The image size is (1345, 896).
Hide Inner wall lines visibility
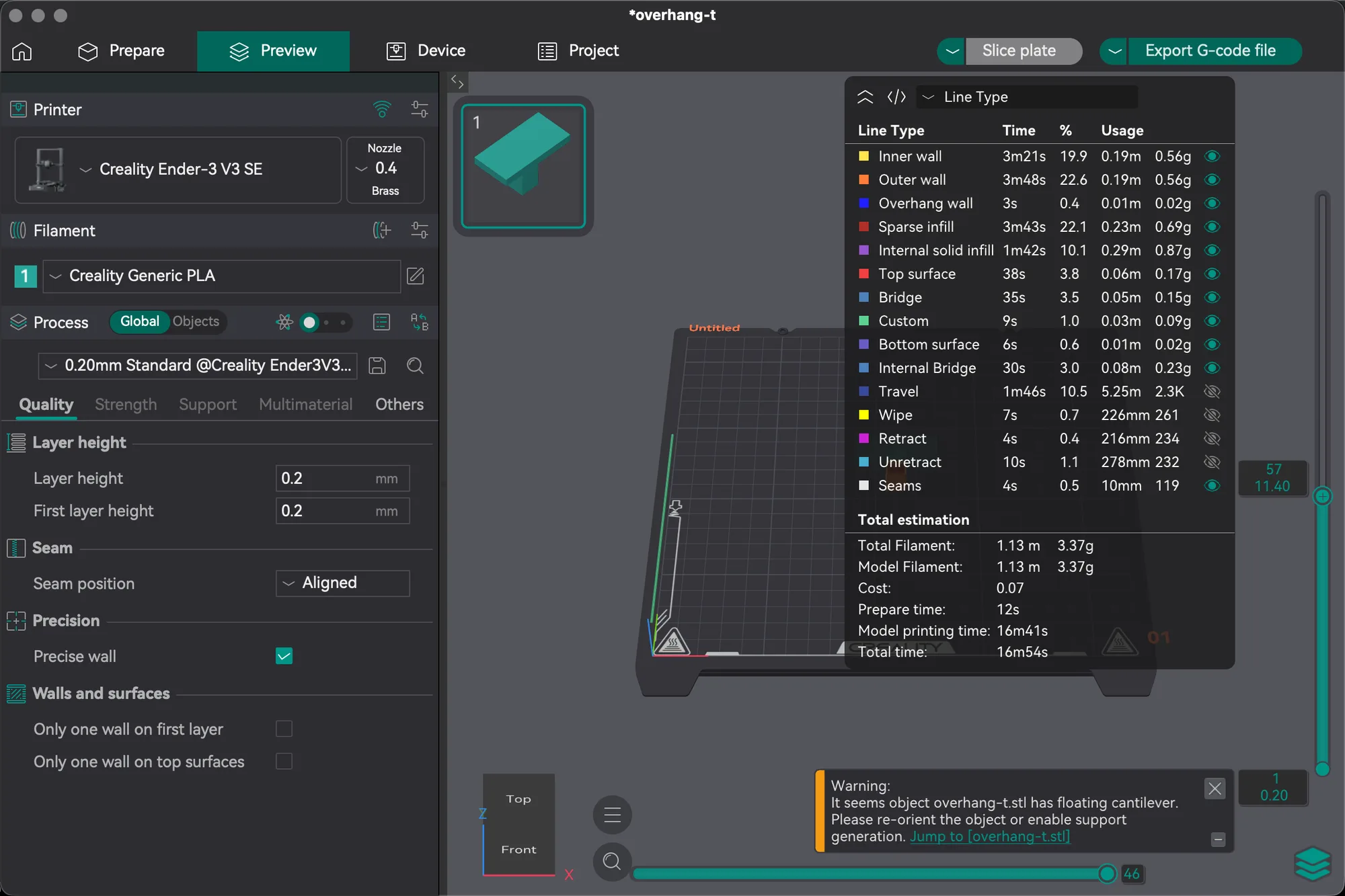(x=1212, y=156)
